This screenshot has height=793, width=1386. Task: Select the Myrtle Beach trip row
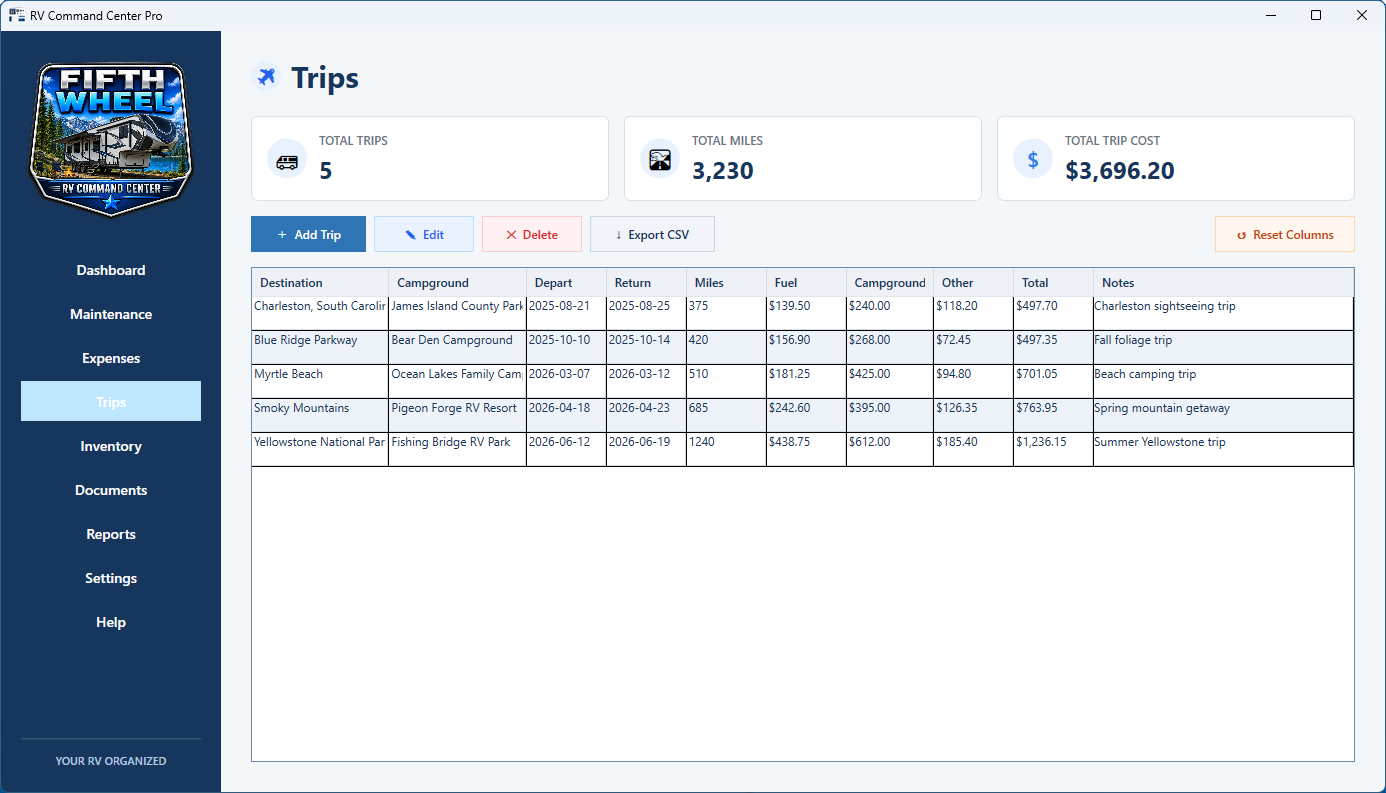(802, 381)
